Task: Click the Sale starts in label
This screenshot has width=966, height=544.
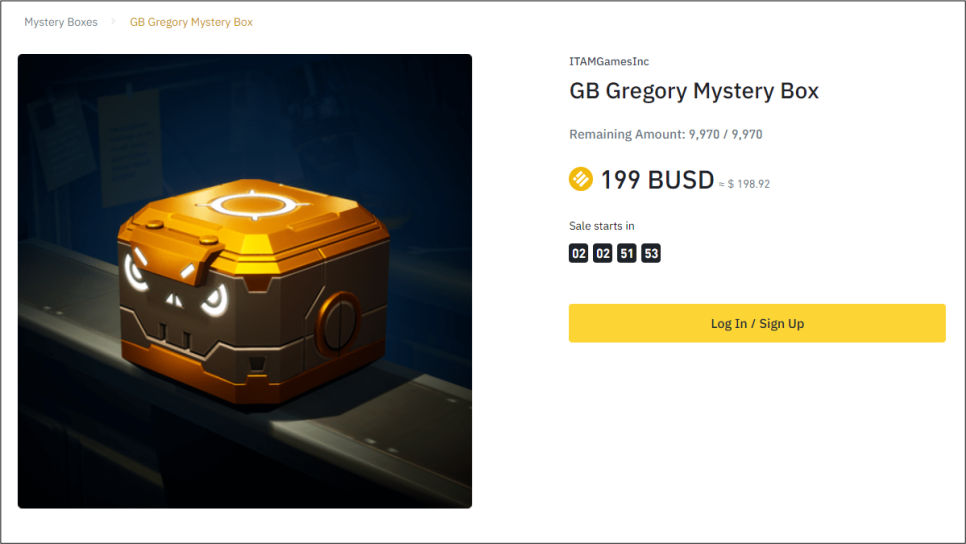Action: tap(601, 226)
